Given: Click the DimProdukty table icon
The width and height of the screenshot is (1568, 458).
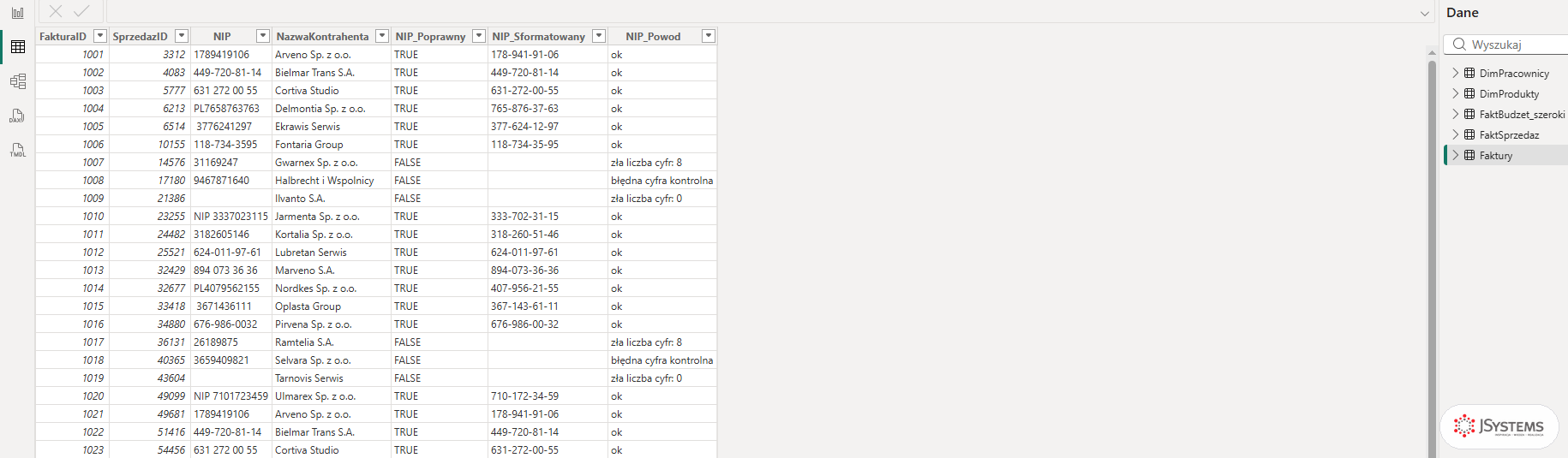Looking at the screenshot, I should pos(1469,93).
